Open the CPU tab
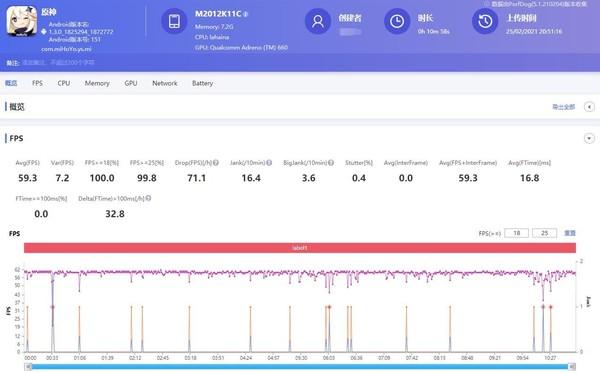The width and height of the screenshot is (600, 373). [x=64, y=83]
